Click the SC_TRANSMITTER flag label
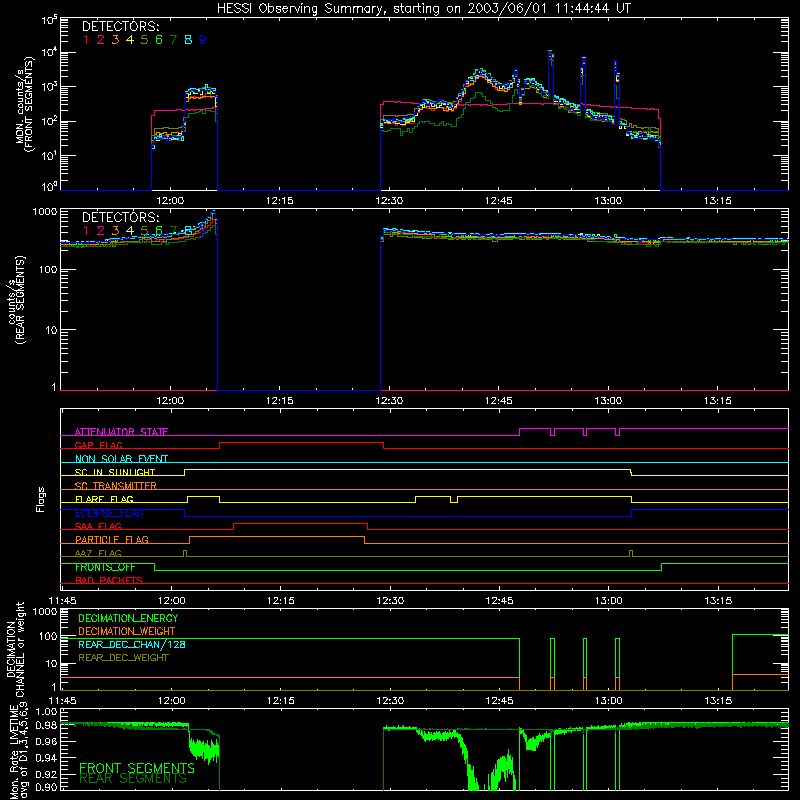The width and height of the screenshot is (800, 800). (116, 486)
